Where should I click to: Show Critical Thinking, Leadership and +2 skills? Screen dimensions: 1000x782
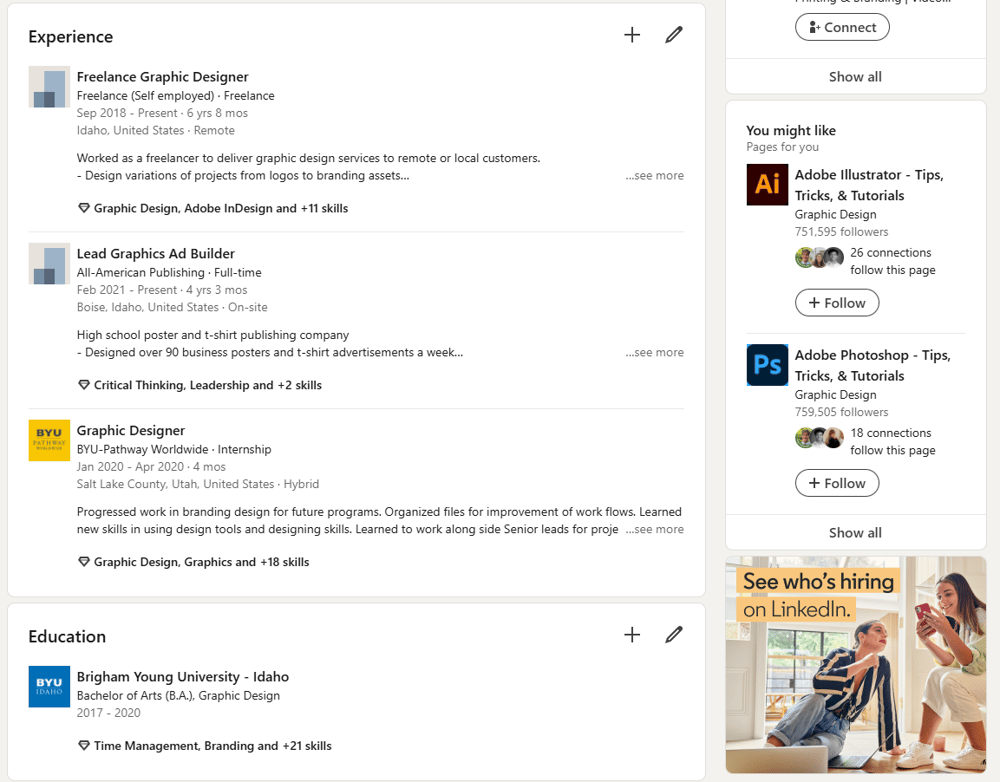click(x=208, y=385)
